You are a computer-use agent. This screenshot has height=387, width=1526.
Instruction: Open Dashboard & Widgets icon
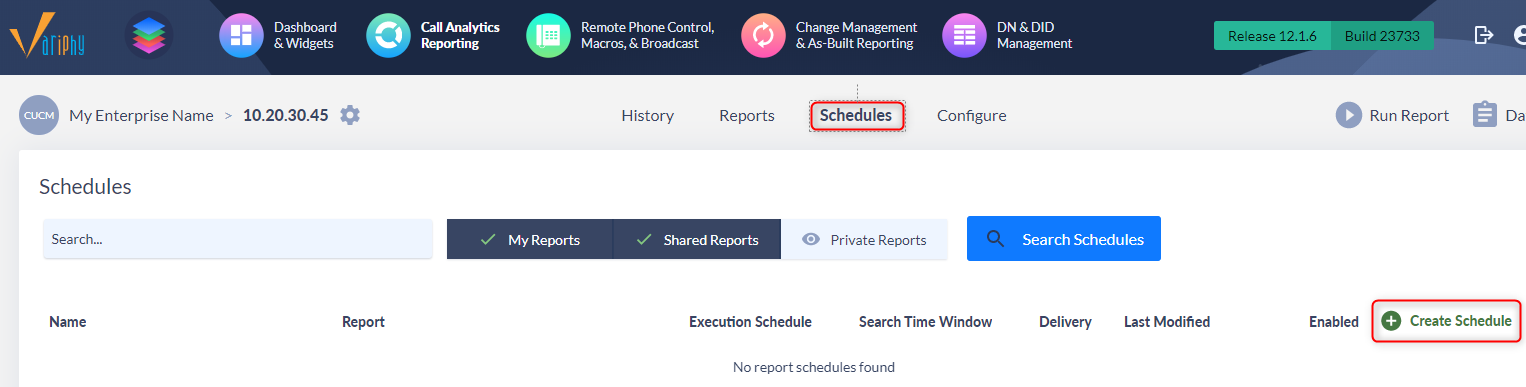point(241,35)
